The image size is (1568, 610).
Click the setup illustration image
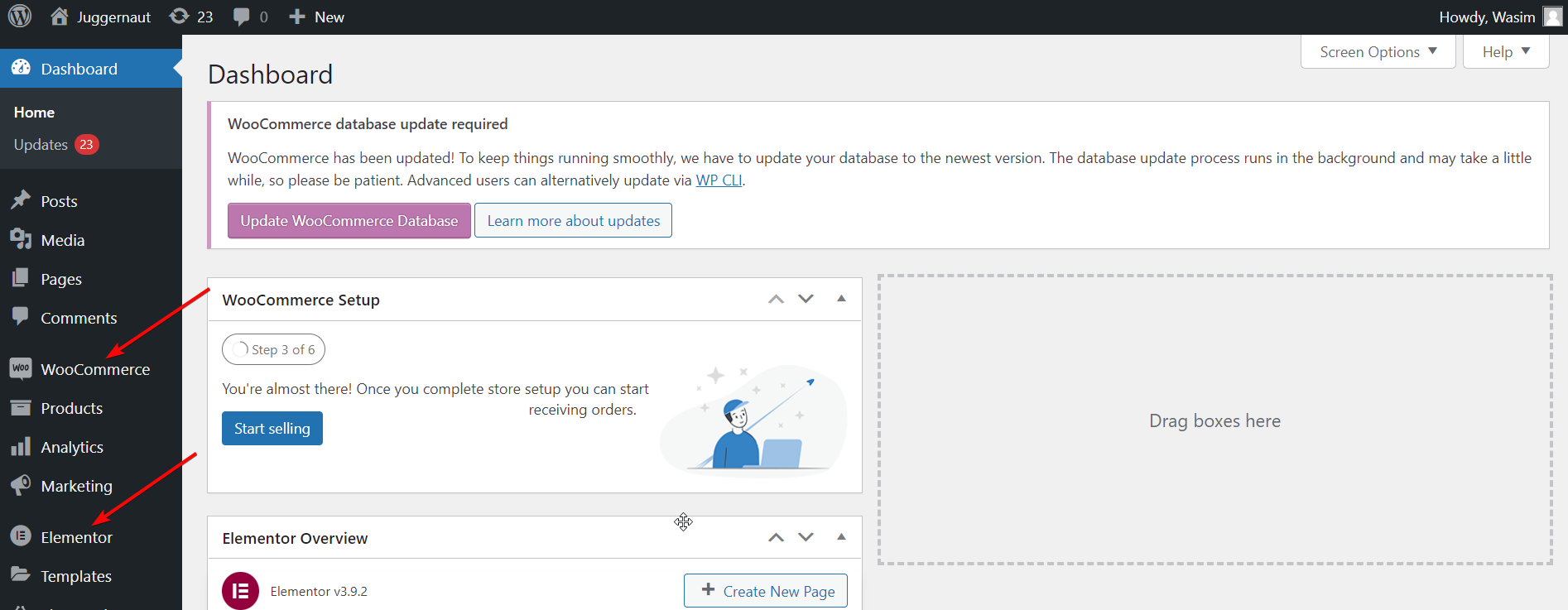[753, 420]
